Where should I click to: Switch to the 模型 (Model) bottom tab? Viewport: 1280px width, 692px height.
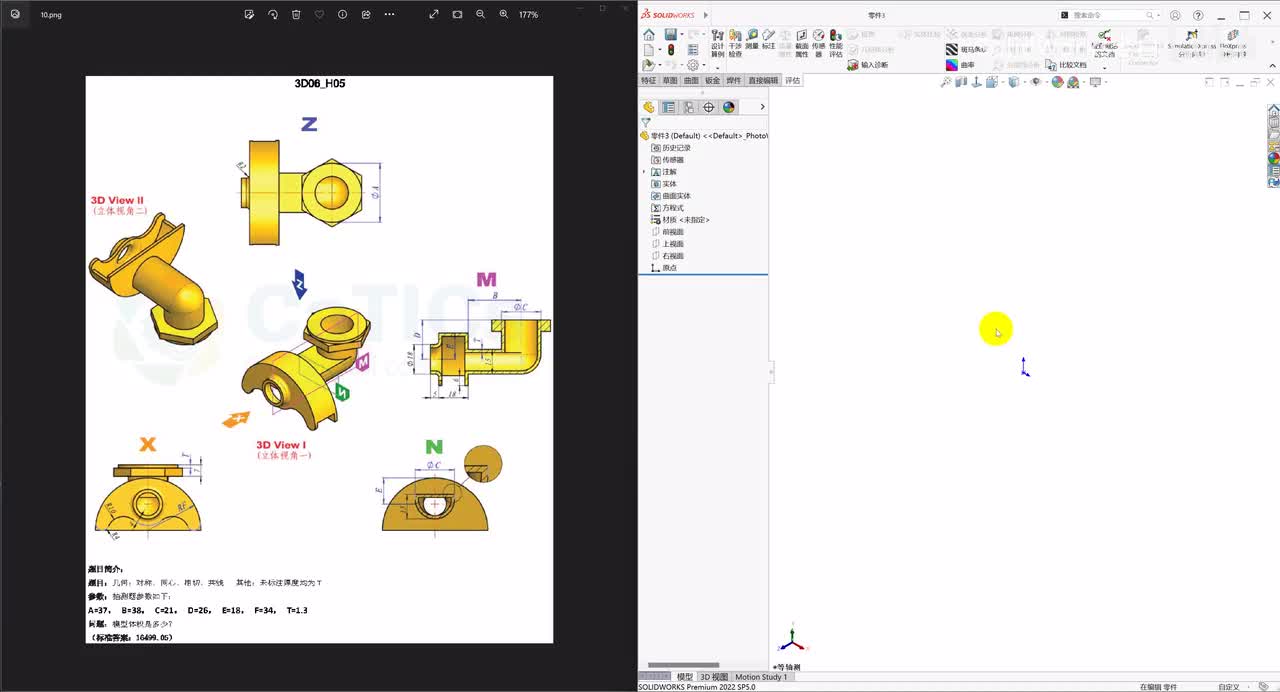[x=685, y=677]
